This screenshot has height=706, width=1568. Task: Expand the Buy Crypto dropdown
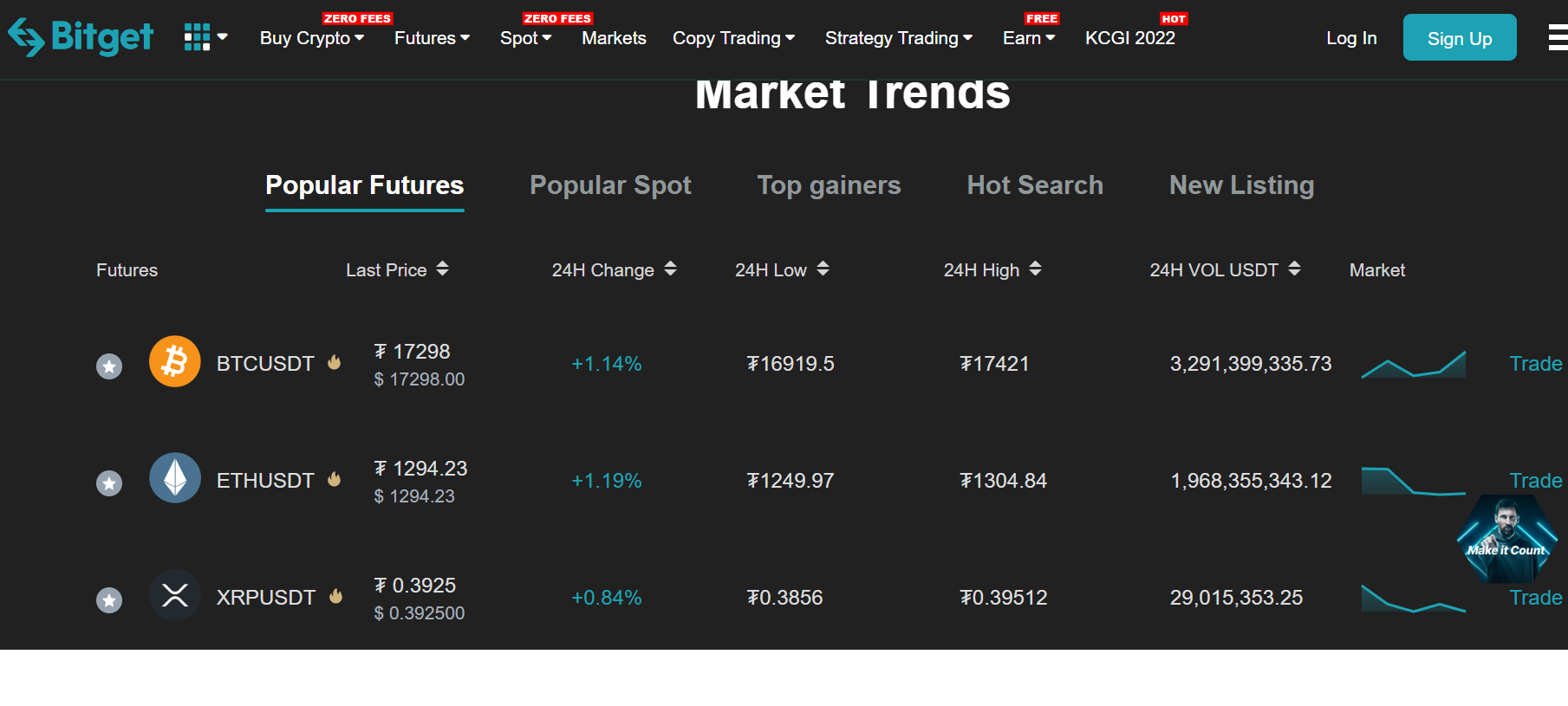pos(312,38)
